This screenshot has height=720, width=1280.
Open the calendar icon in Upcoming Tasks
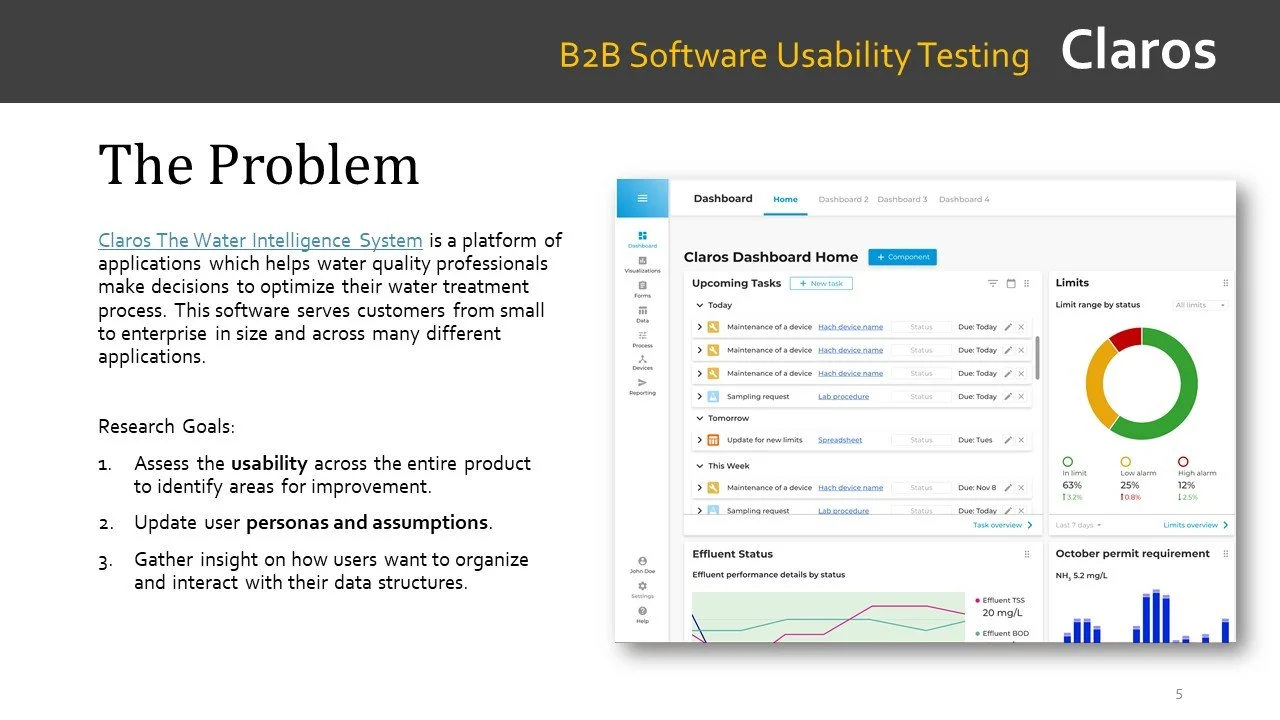click(1011, 283)
